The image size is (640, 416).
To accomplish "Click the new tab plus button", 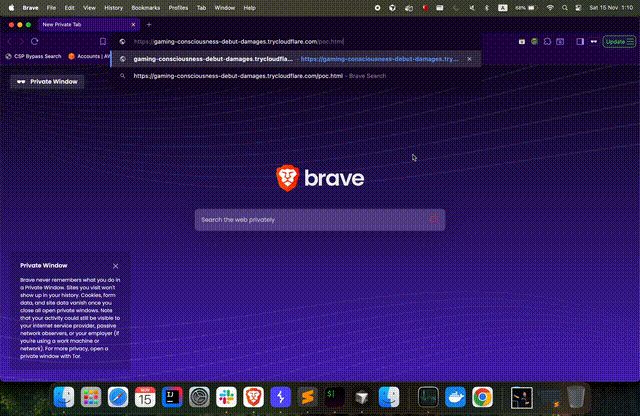I will coord(149,23).
